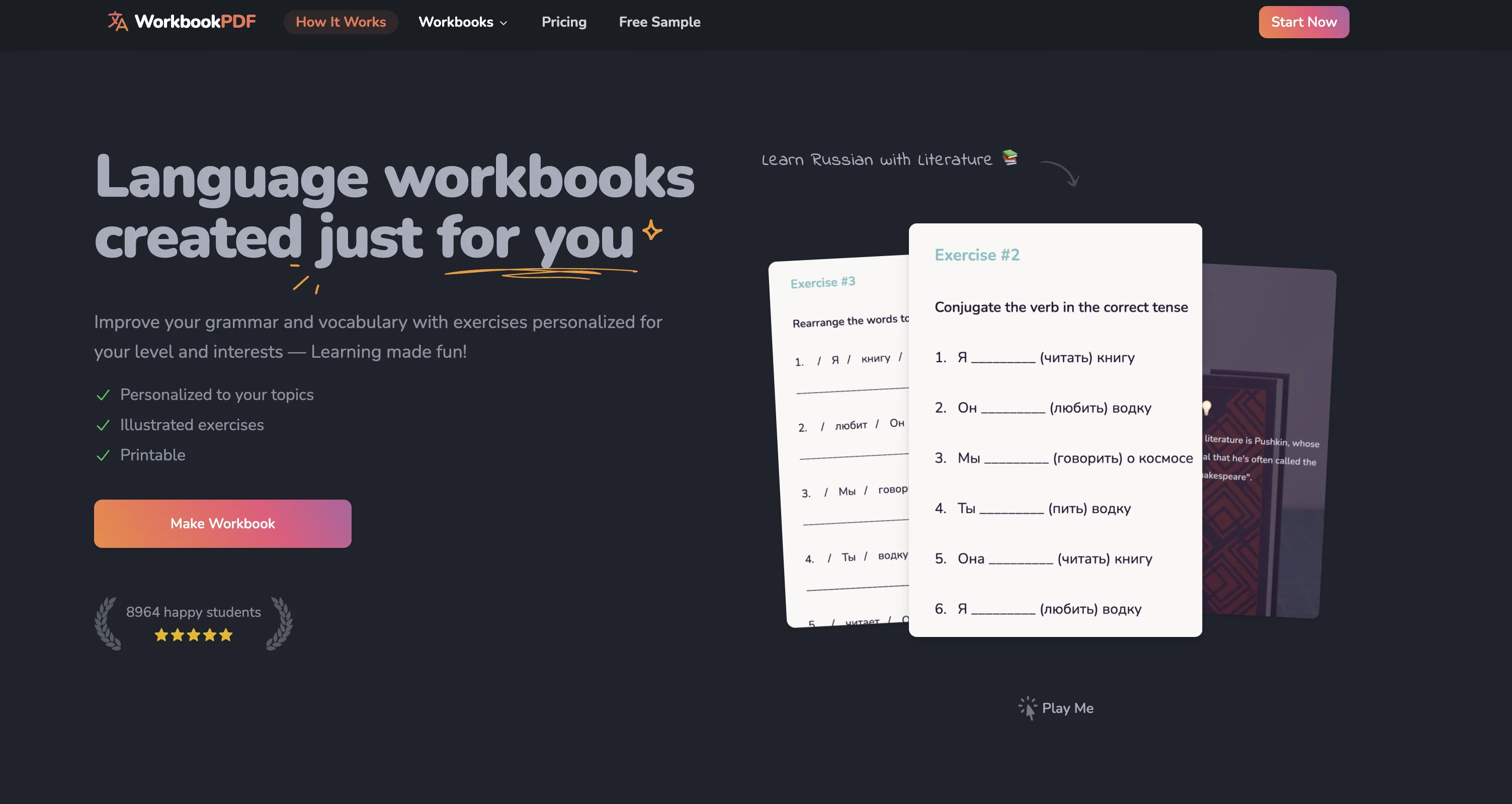Click the Play Me cursor icon
The height and width of the screenshot is (804, 1512).
[1028, 708]
